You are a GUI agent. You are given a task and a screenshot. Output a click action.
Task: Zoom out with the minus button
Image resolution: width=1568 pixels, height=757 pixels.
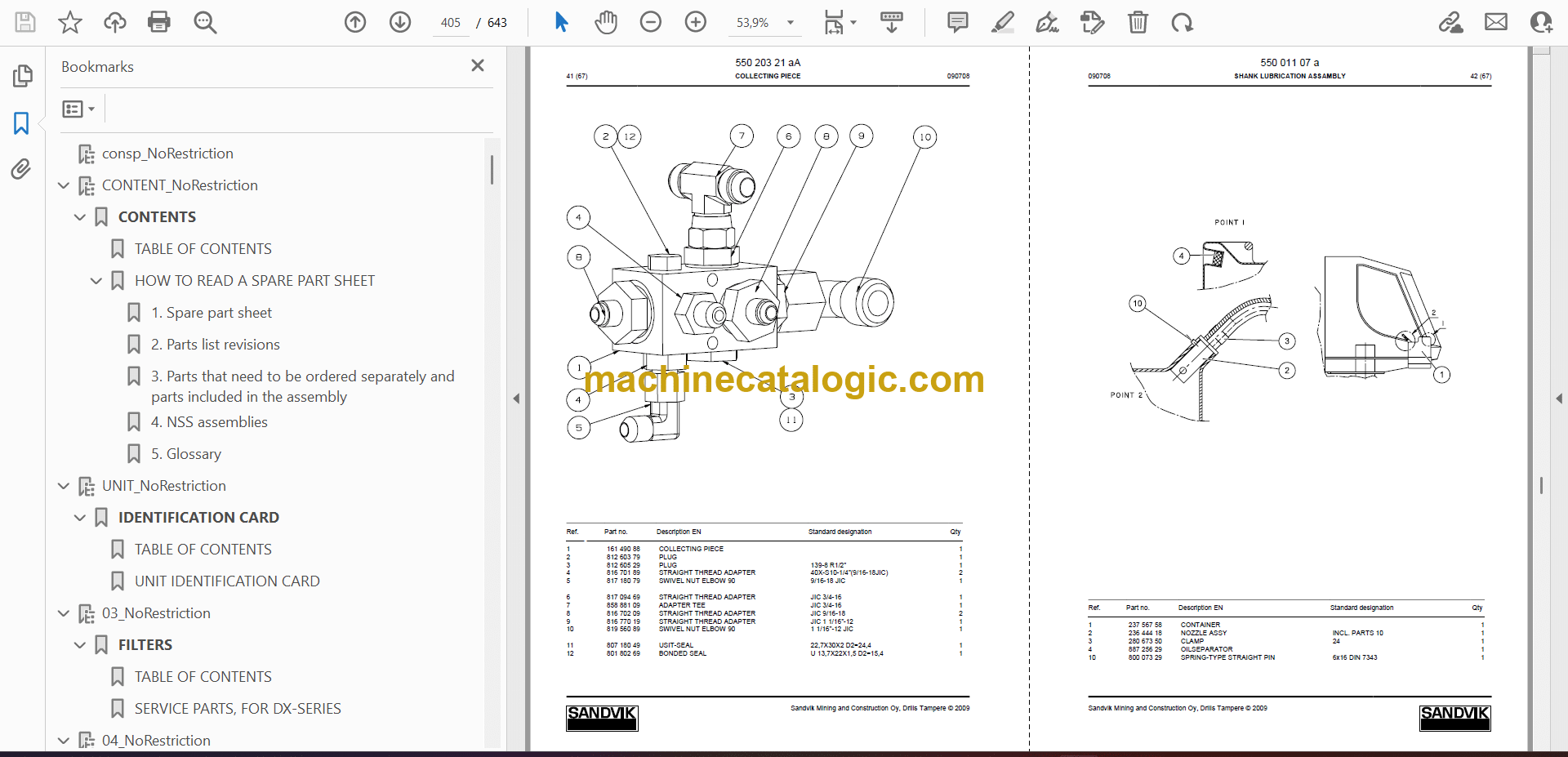[651, 22]
